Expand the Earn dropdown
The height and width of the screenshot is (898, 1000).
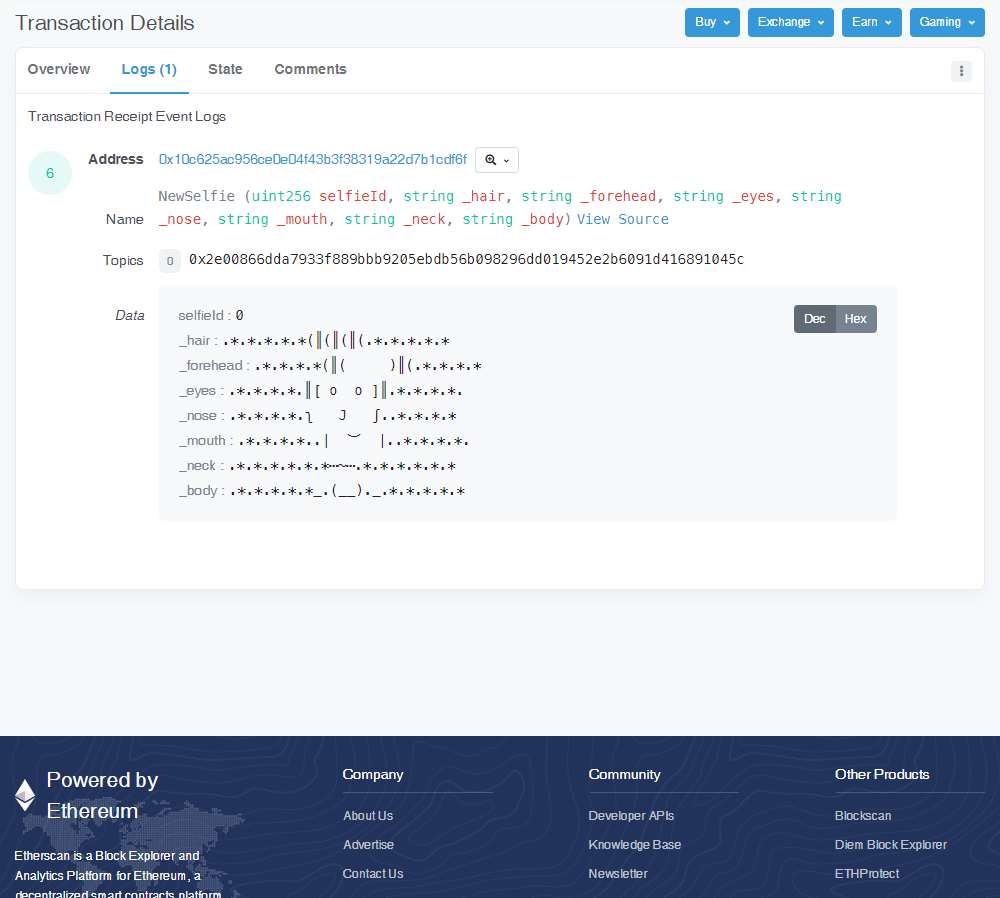point(871,22)
